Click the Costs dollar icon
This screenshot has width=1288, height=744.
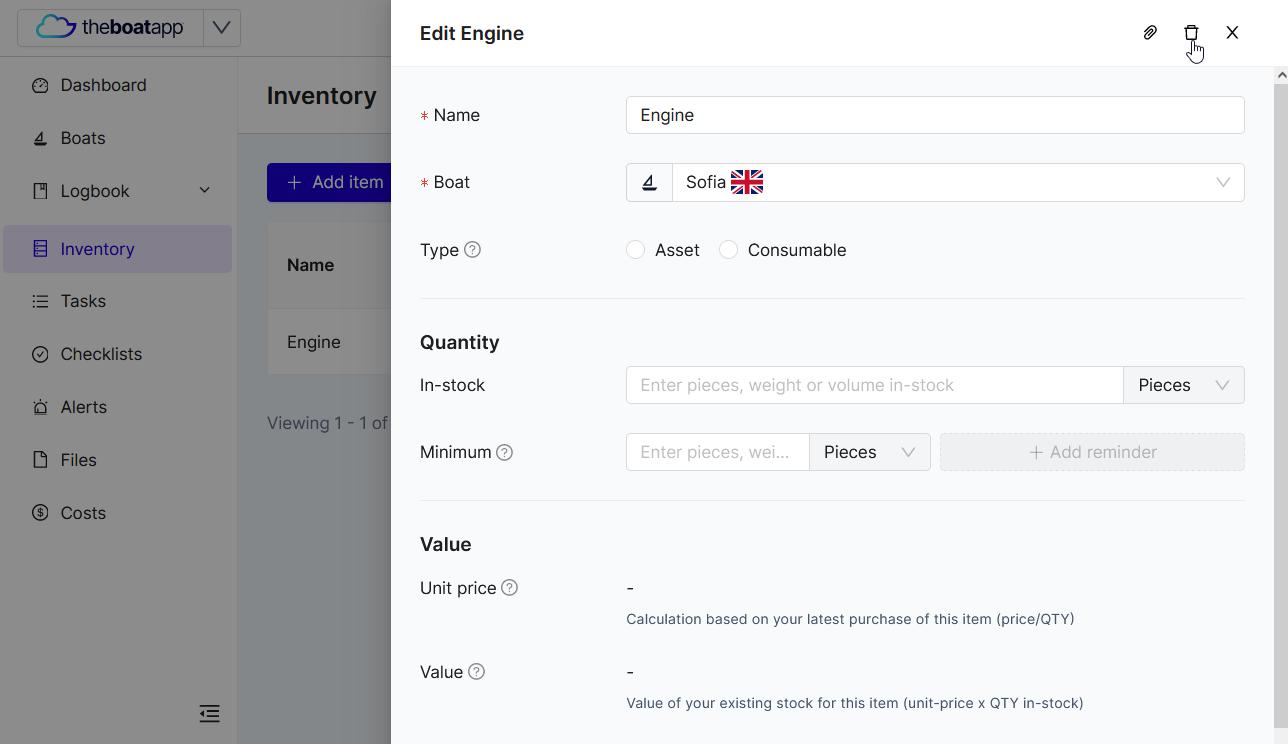(x=40, y=513)
